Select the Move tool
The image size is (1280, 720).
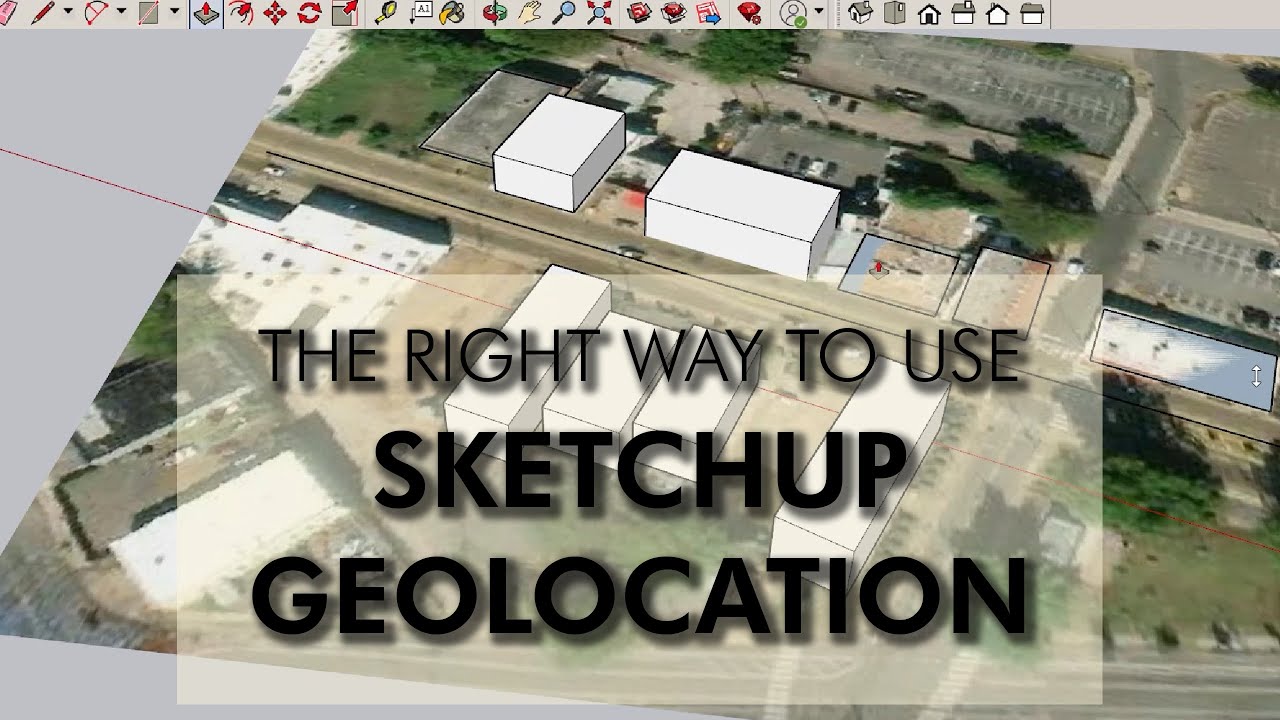pos(275,13)
